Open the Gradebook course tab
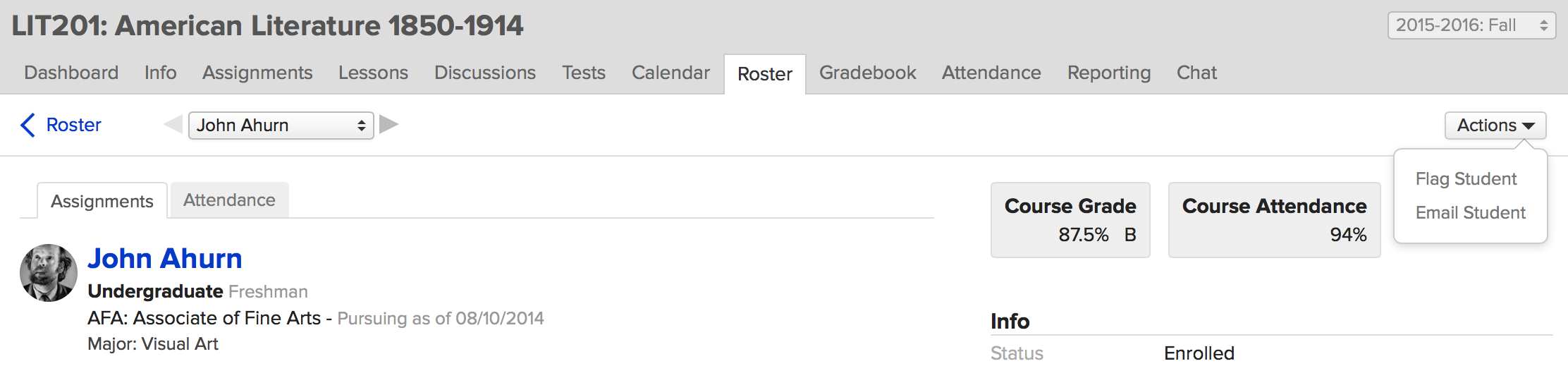Viewport: 1568px width, 378px height. (x=867, y=73)
